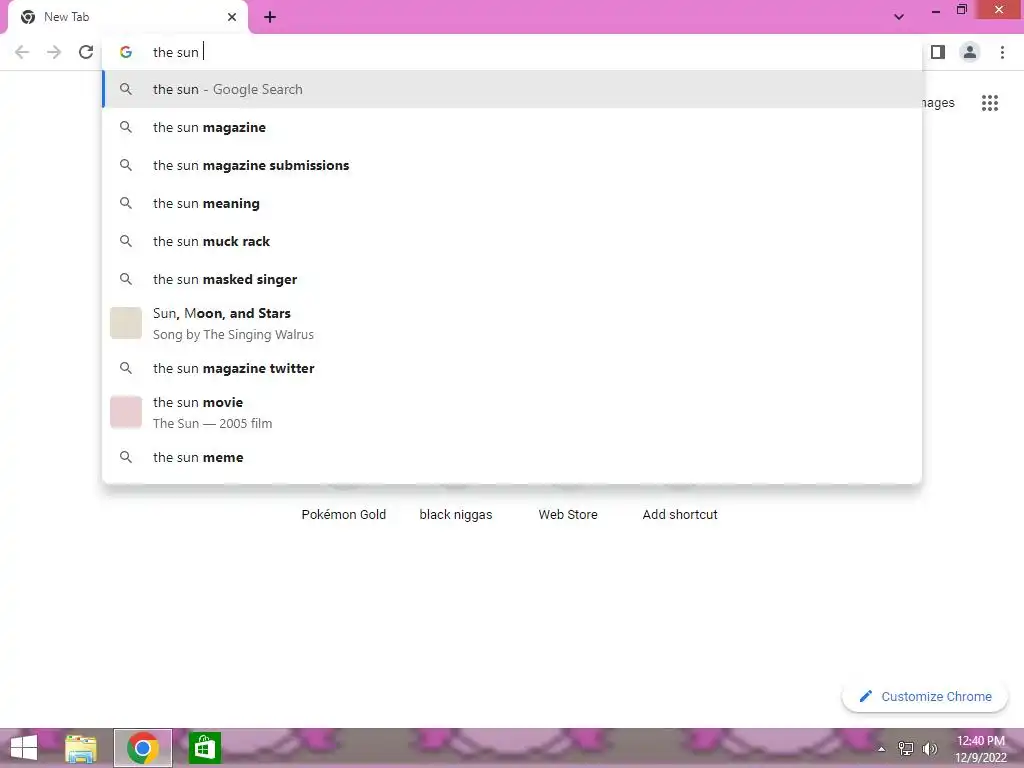Open the network tray icon

[x=906, y=748]
